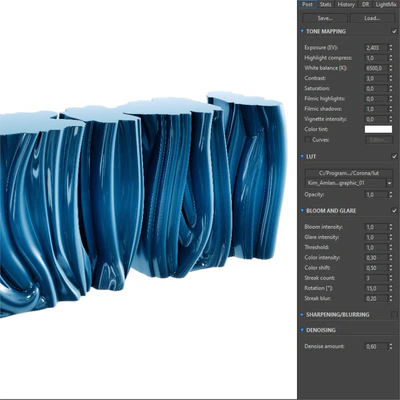Click the Rotation spinner arrows
The image size is (400, 400).
point(391,288)
